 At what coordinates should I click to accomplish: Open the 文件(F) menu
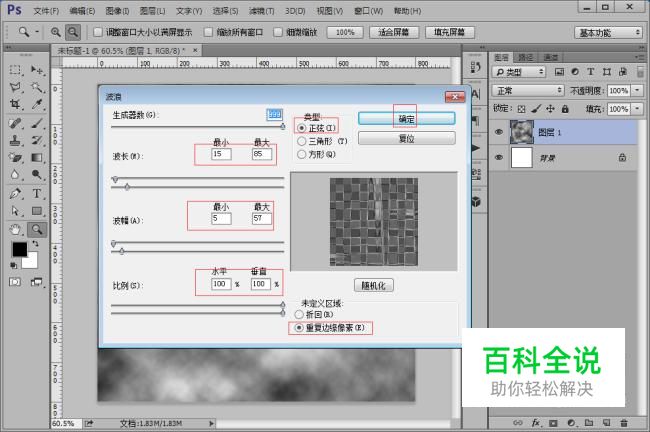[46, 11]
